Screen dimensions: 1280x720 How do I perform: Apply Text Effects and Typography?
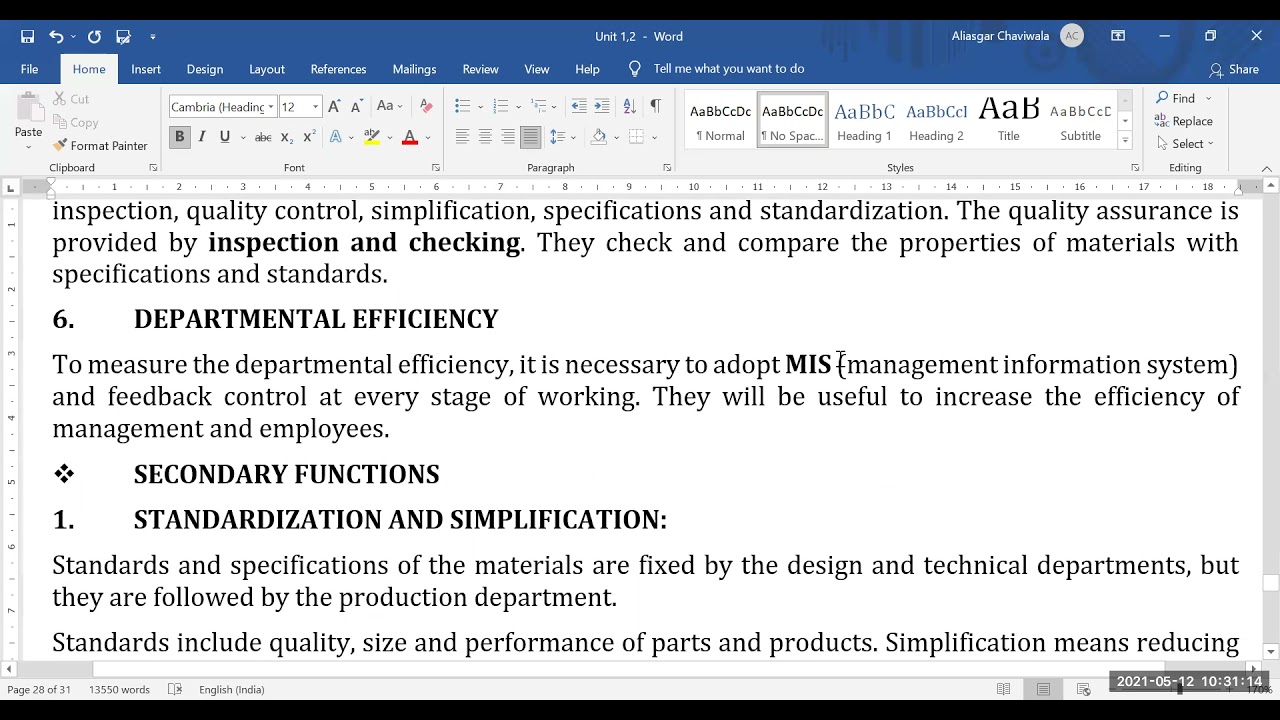pos(336,137)
